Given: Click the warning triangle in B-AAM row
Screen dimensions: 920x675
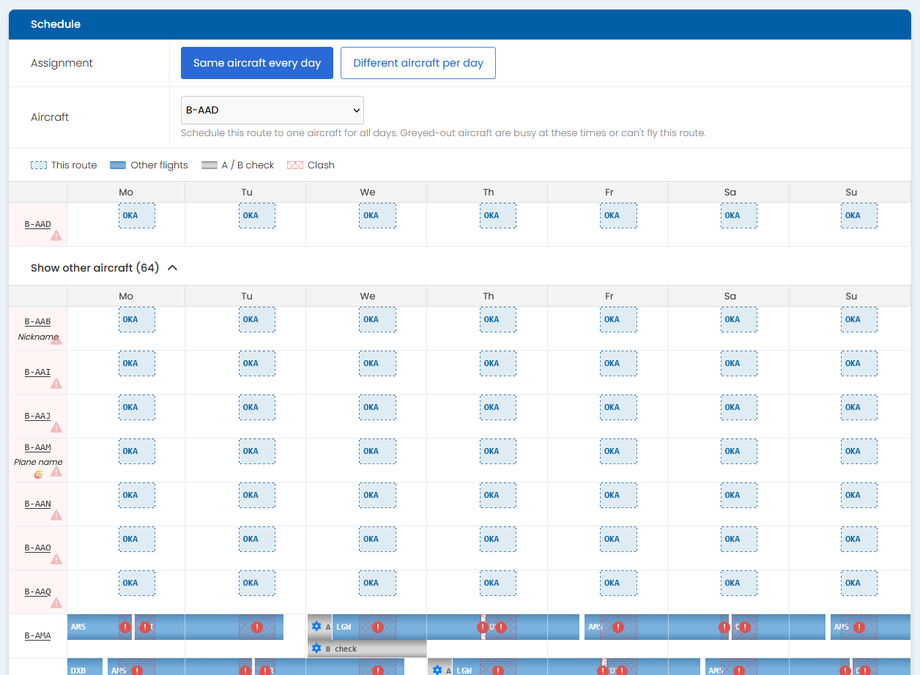Looking at the screenshot, I should click(56, 471).
